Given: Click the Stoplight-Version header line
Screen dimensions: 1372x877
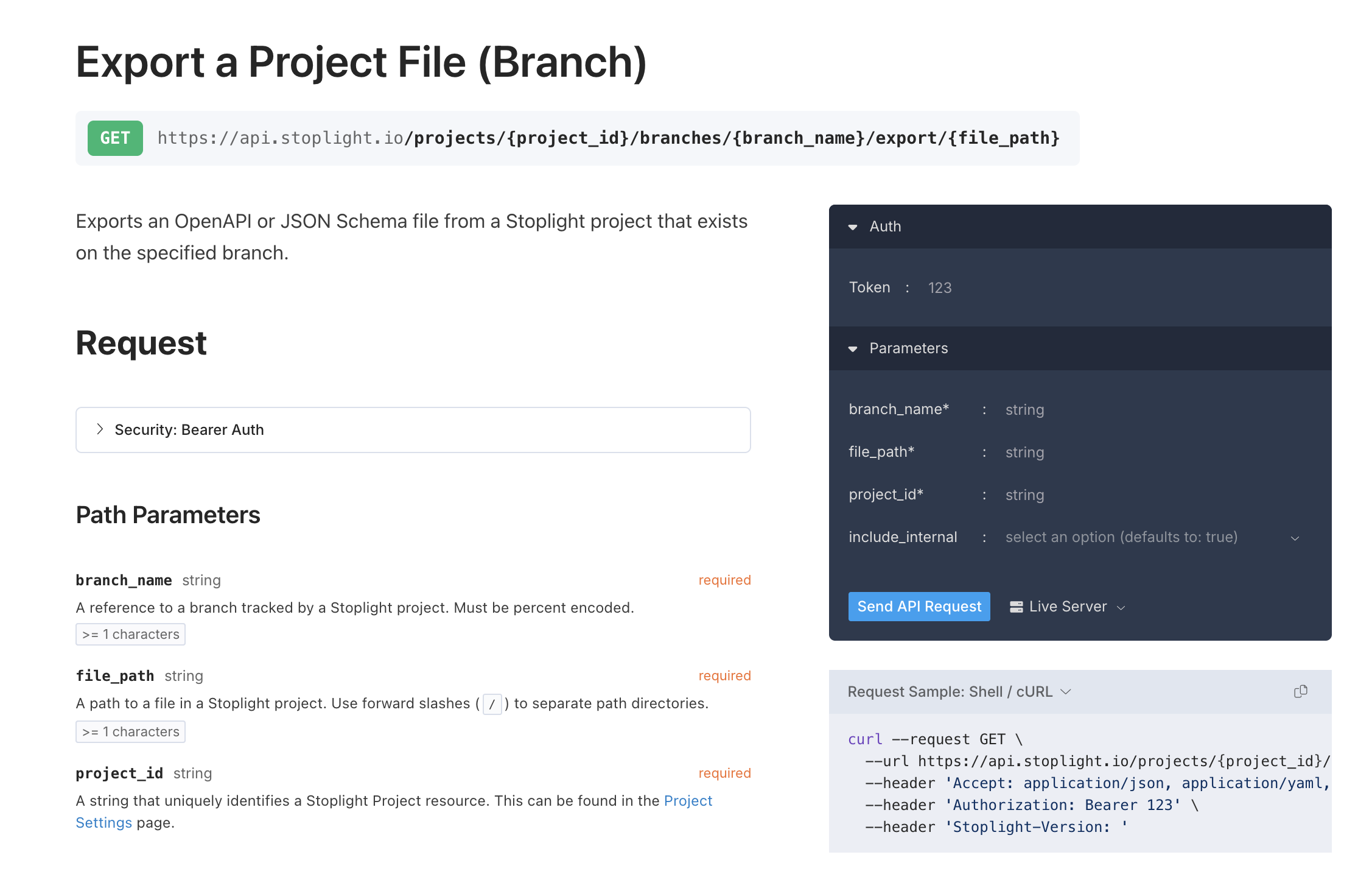Looking at the screenshot, I should pos(996,827).
